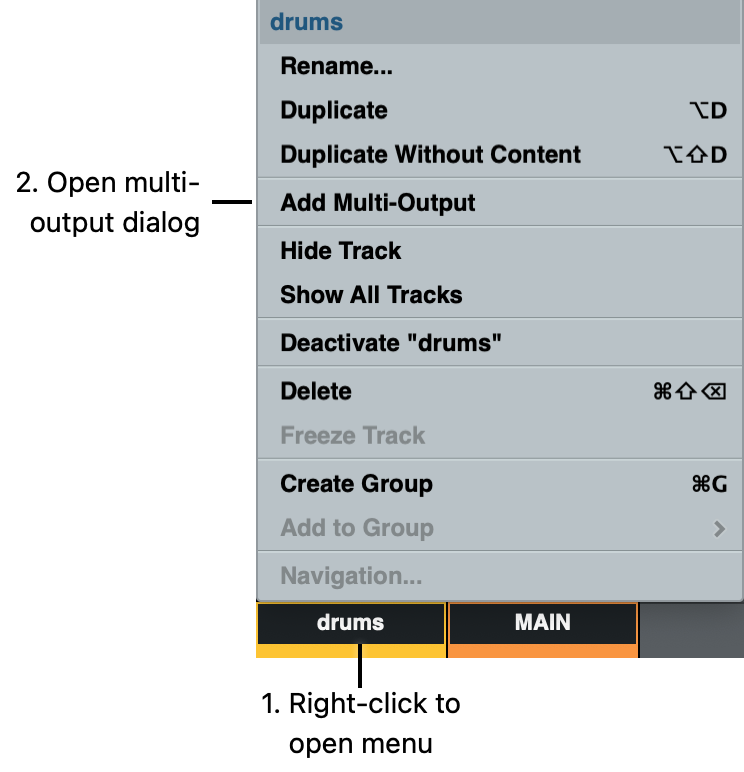
Task: Click the backspace glyph beside Delete
Action: point(714,391)
